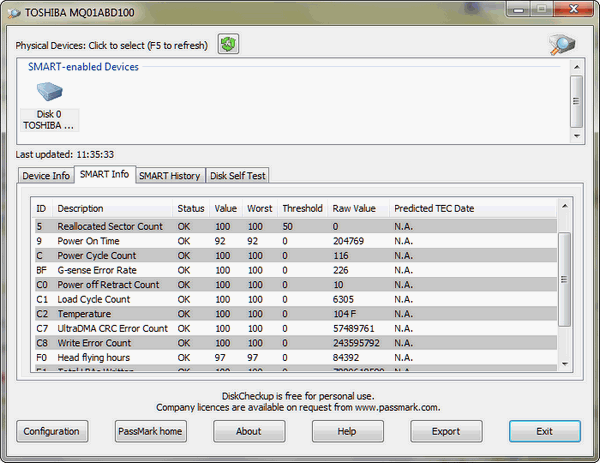
Task: Click the title bar application icon
Action: [x=14, y=13]
